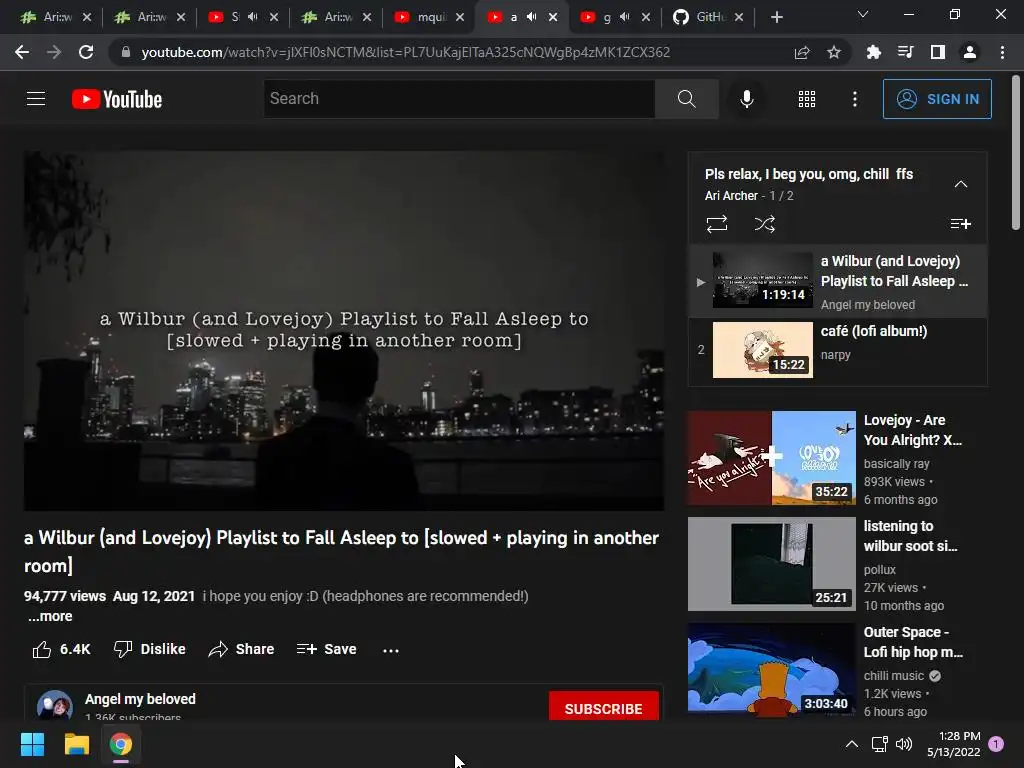
Task: Click the video player area
Action: click(x=344, y=330)
